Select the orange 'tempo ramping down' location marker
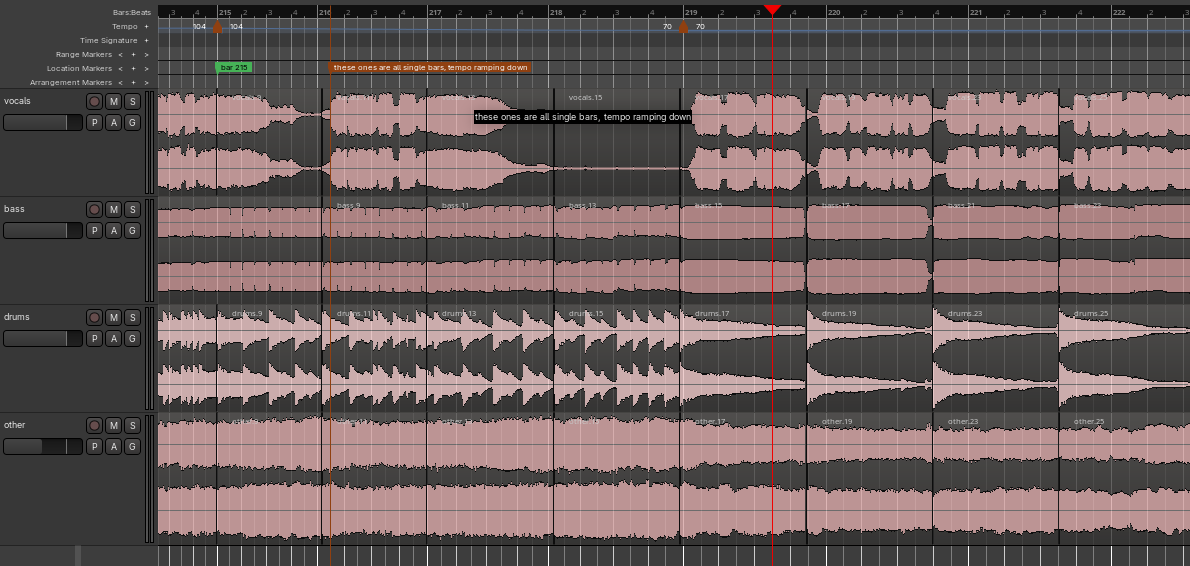1190x566 pixels. tap(430, 68)
